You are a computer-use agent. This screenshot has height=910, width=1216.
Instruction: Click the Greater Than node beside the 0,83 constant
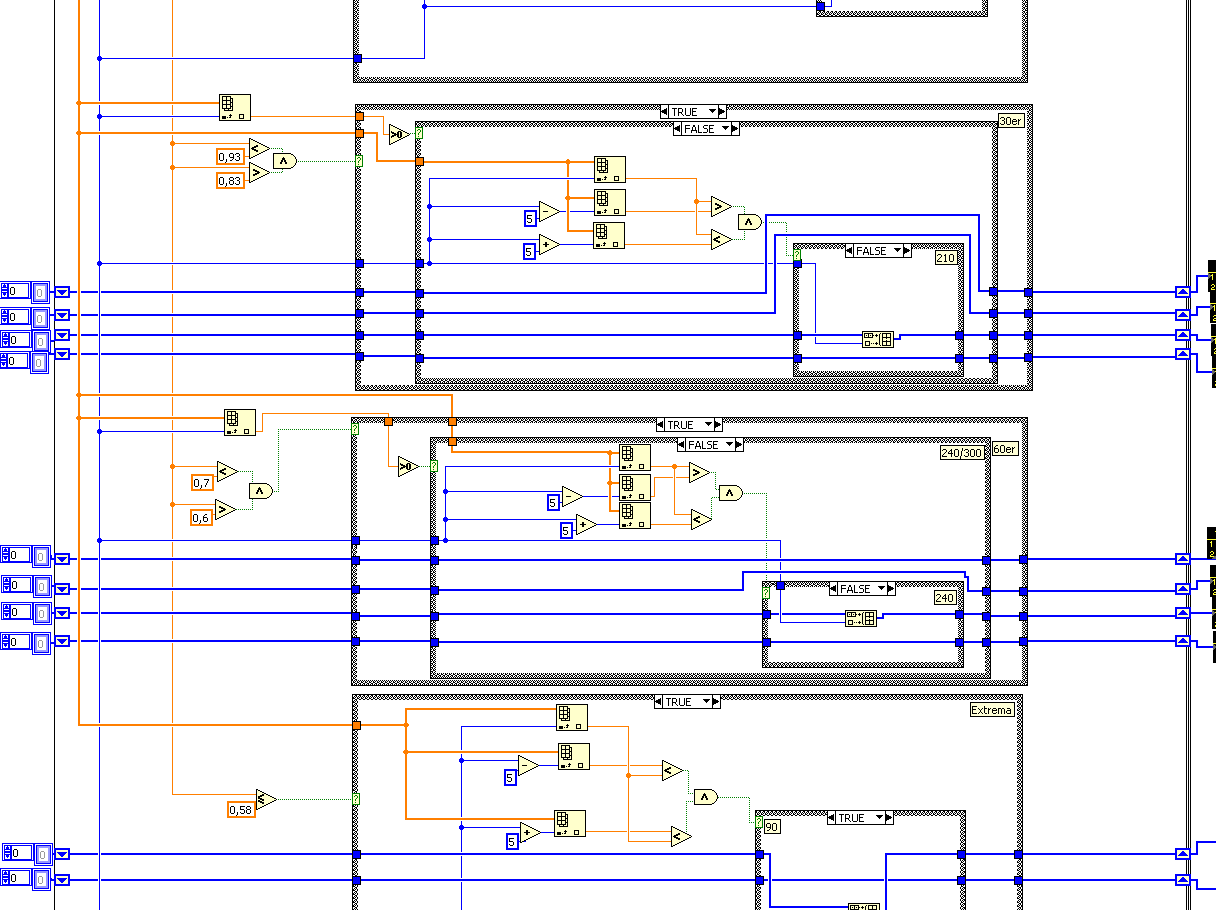[258, 173]
